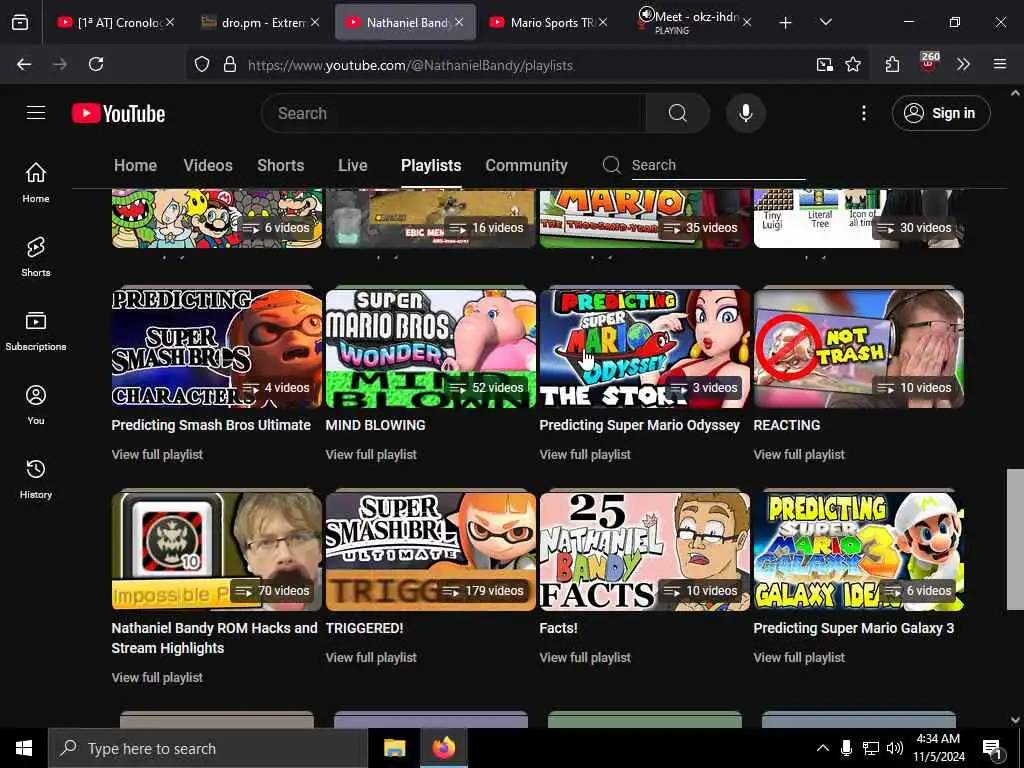Switch to channel Community tab
Image resolution: width=1024 pixels, height=768 pixels.
click(x=526, y=165)
